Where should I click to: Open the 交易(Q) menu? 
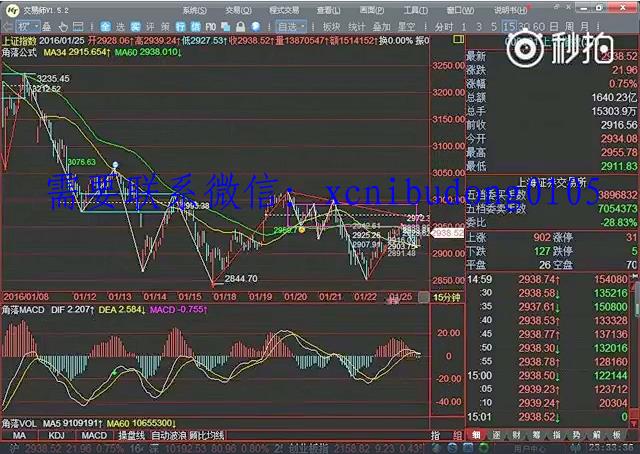238,10
